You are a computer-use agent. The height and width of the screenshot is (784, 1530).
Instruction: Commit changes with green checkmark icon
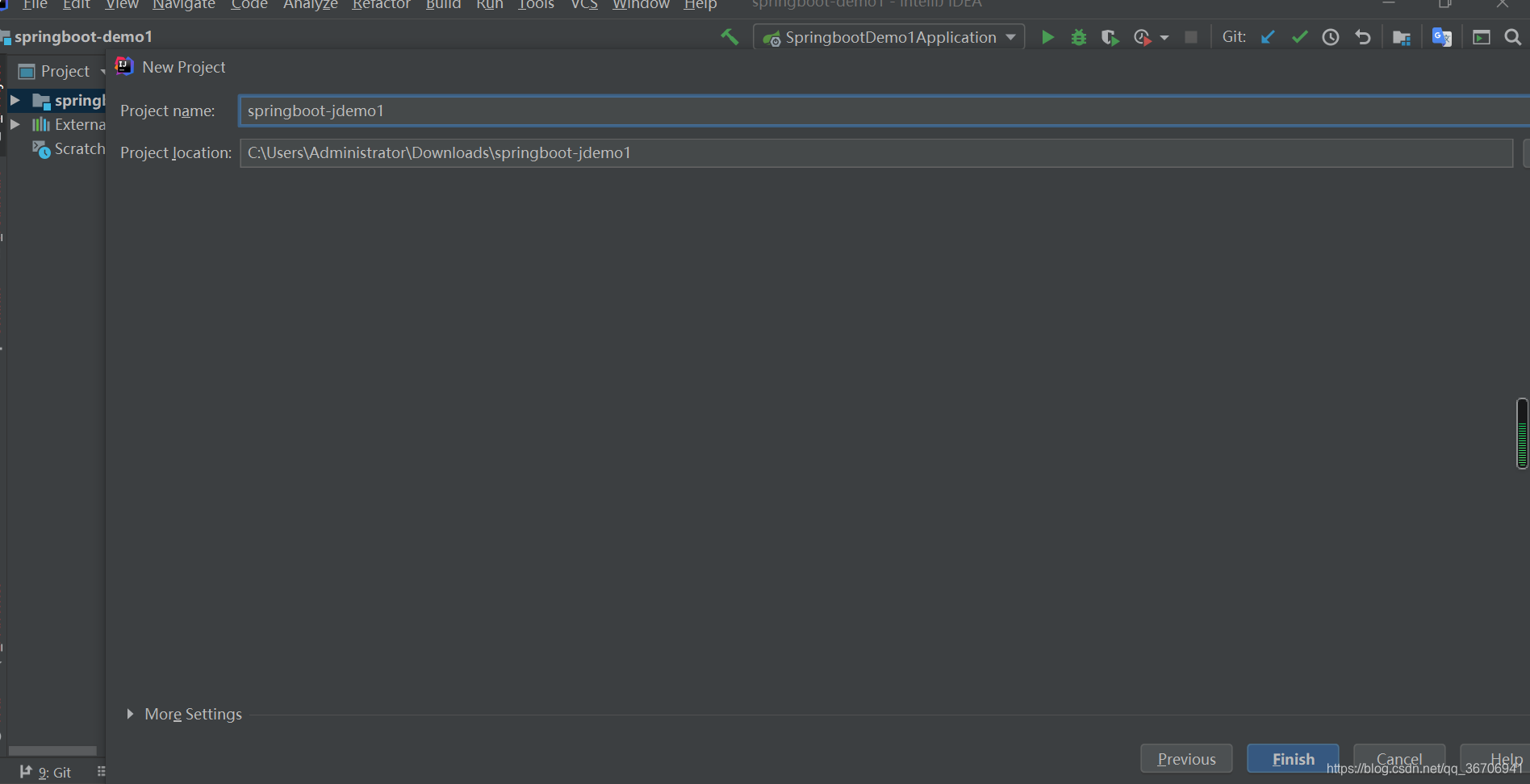pyautogui.click(x=1299, y=37)
